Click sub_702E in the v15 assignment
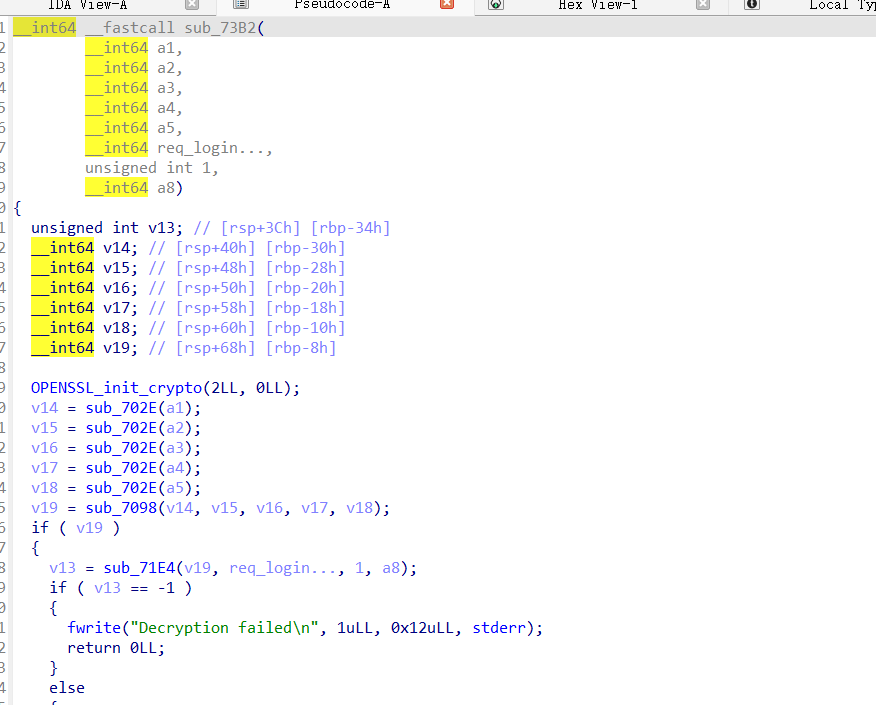876x705 pixels. [x=121, y=428]
